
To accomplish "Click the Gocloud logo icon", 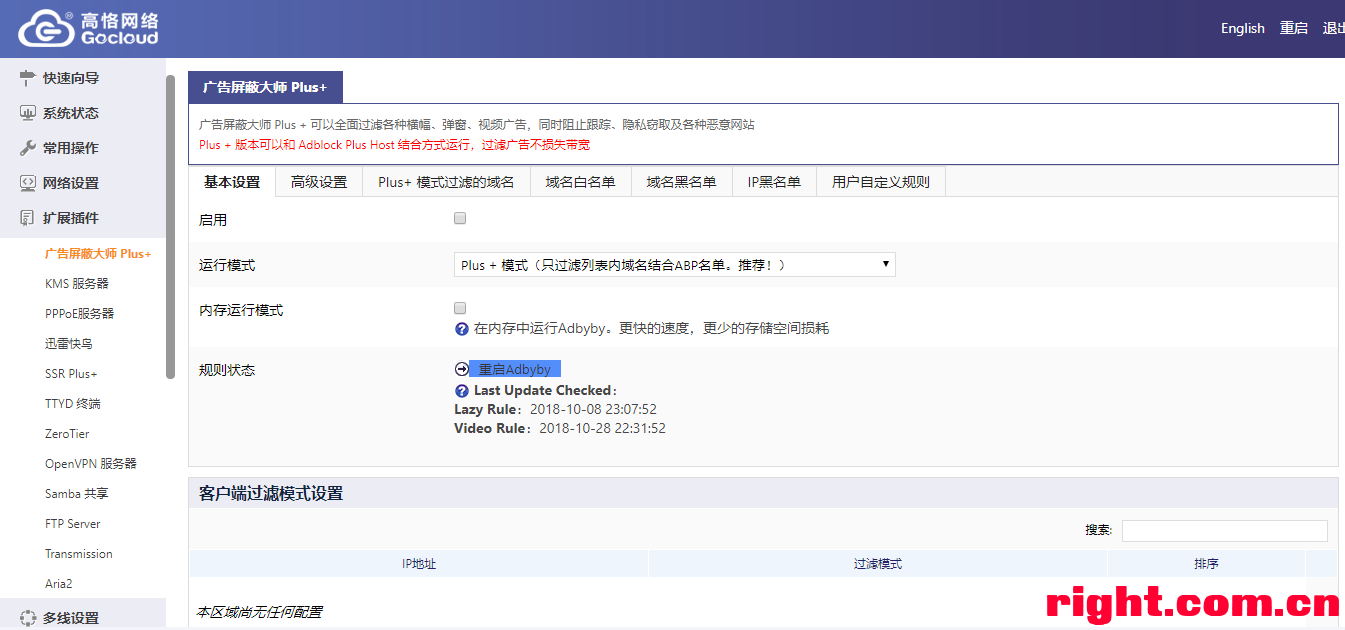I will [x=47, y=29].
